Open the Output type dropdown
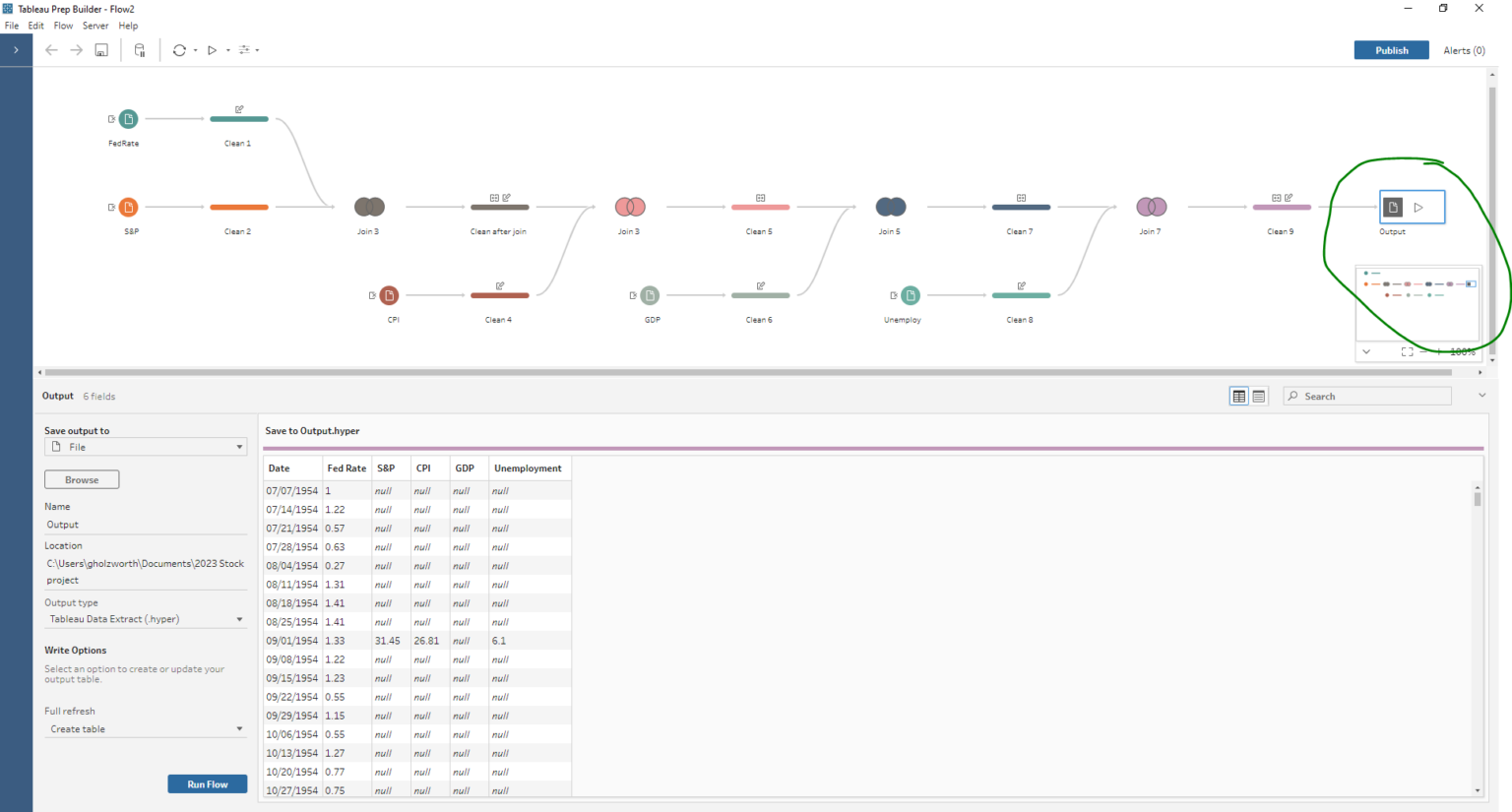This screenshot has width=1512, height=812. click(145, 618)
